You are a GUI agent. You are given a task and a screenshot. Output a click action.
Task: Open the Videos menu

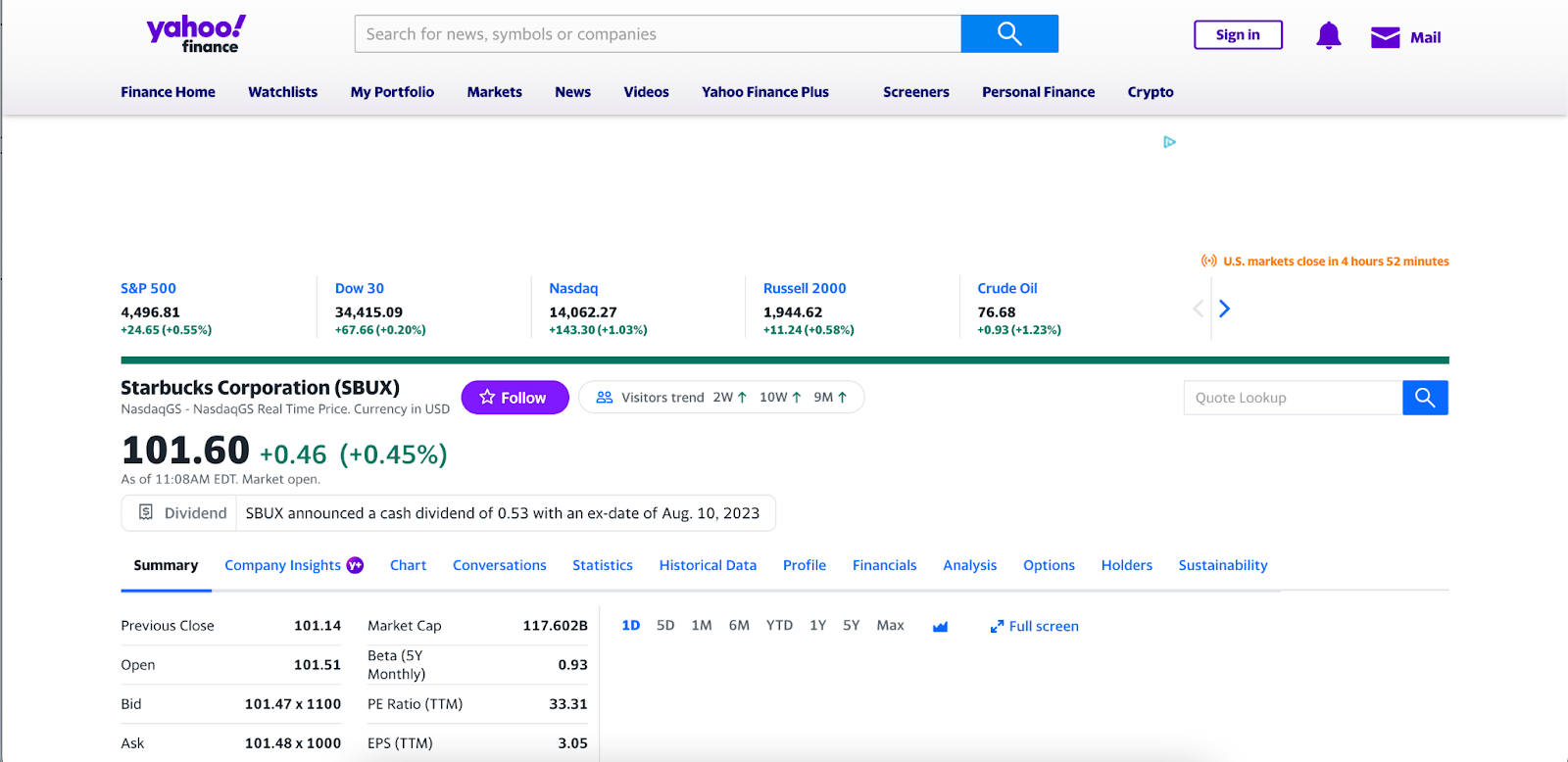(x=646, y=92)
